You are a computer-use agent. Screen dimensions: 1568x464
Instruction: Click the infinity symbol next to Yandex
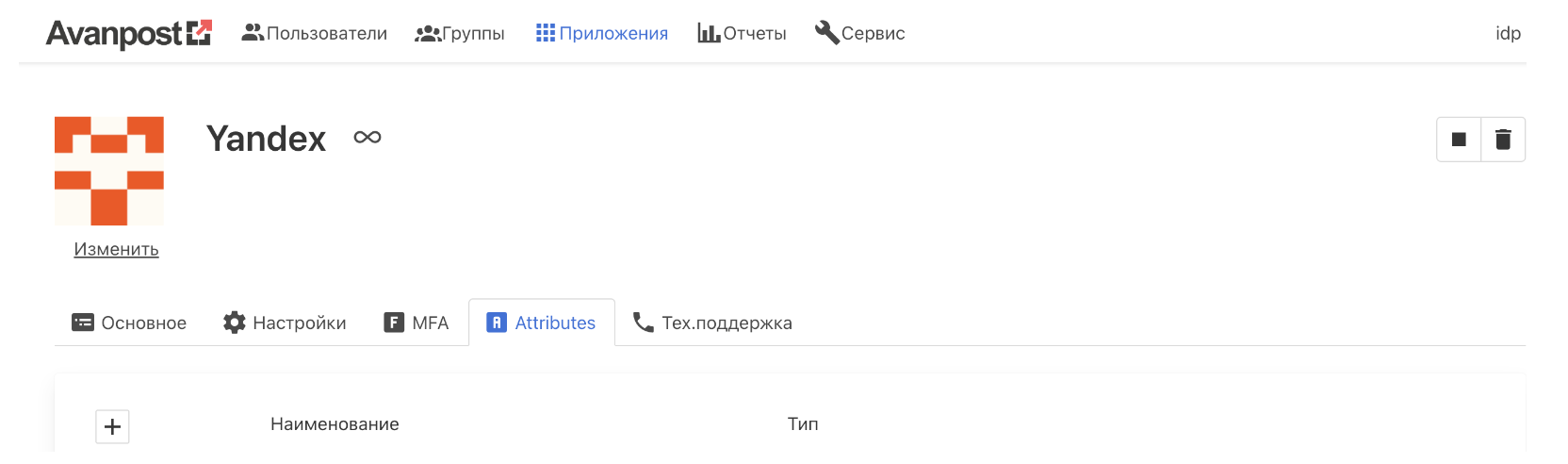[367, 138]
